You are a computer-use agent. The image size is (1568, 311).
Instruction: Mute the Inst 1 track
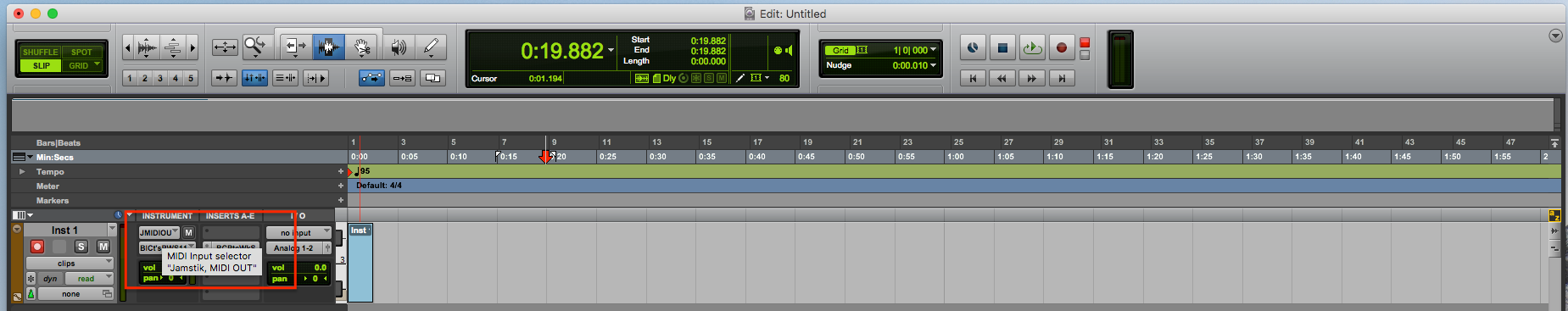click(x=103, y=247)
